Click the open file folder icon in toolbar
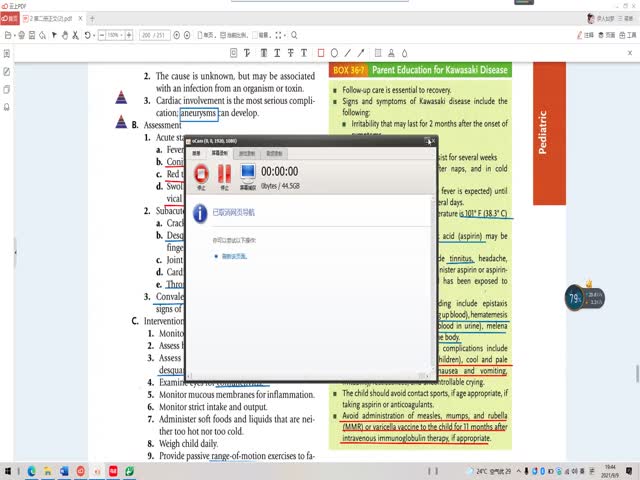Viewport: 640px width, 480px height. click(x=8, y=35)
